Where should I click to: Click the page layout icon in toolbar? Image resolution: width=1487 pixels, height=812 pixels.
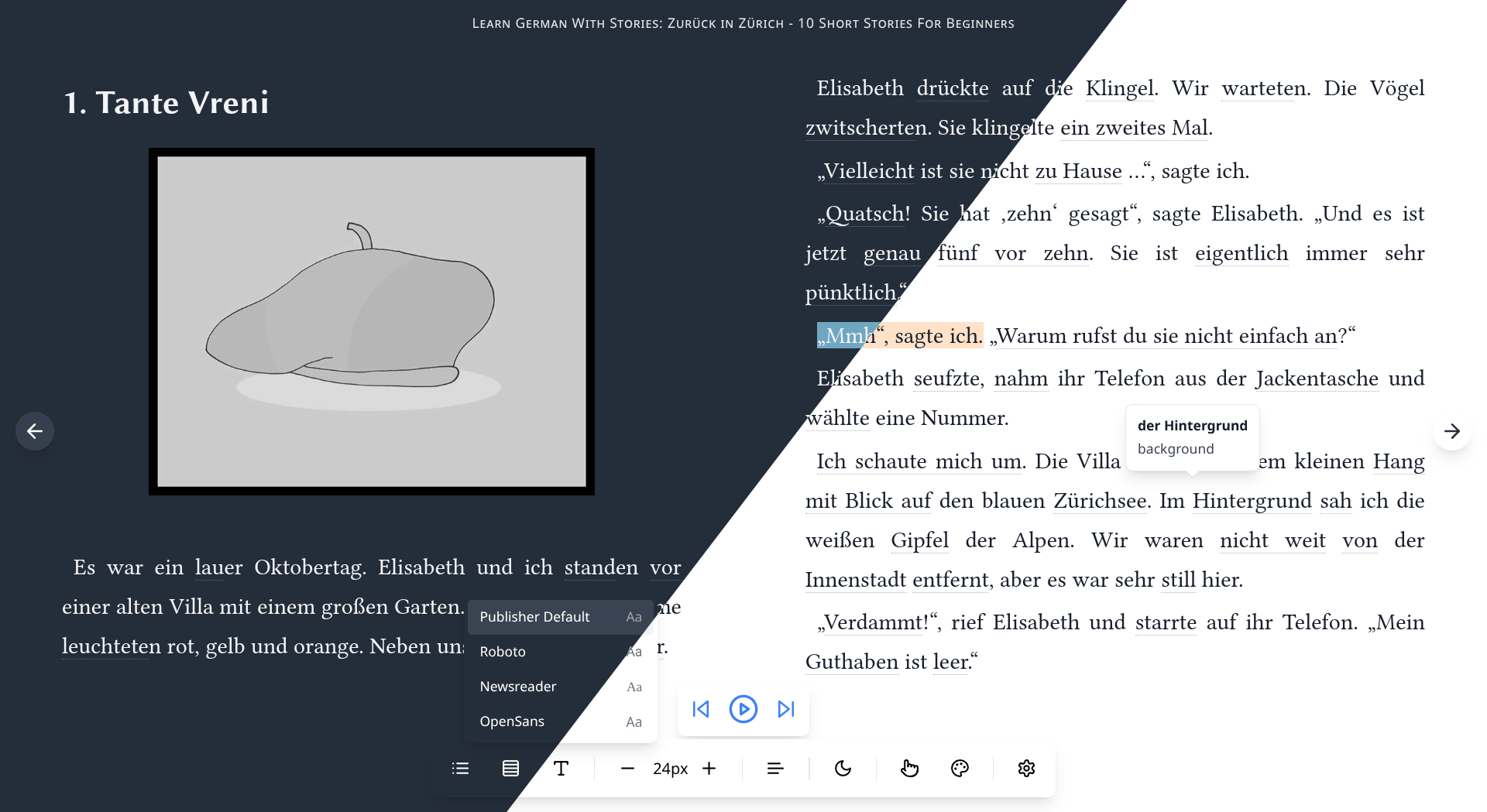(x=510, y=768)
